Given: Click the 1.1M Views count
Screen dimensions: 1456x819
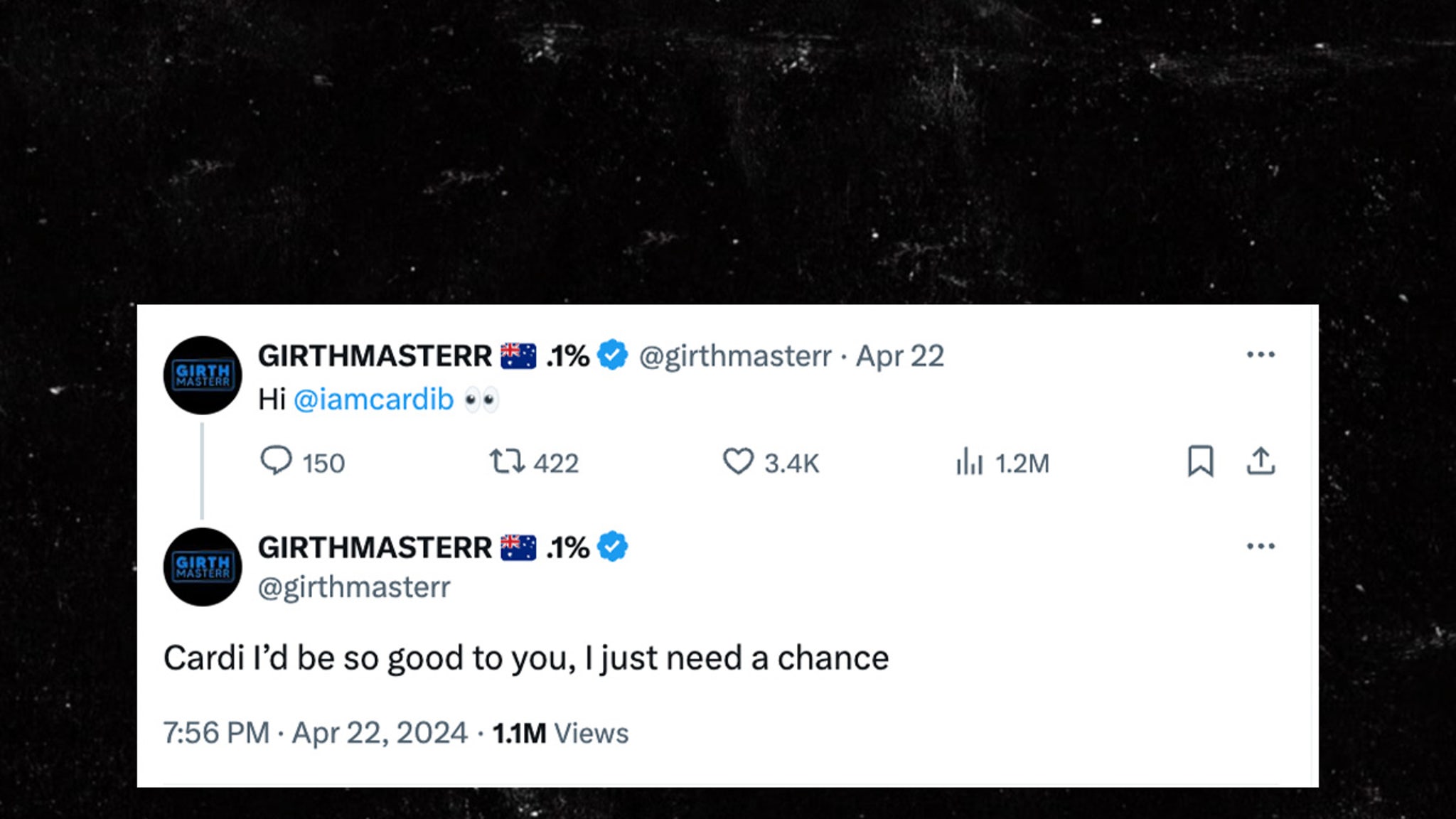Looking at the screenshot, I should (x=560, y=733).
